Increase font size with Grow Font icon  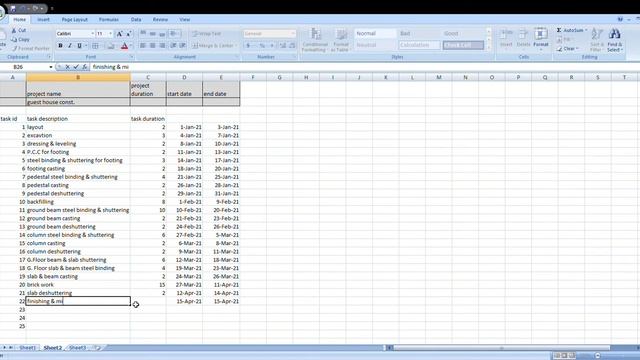click(x=120, y=34)
